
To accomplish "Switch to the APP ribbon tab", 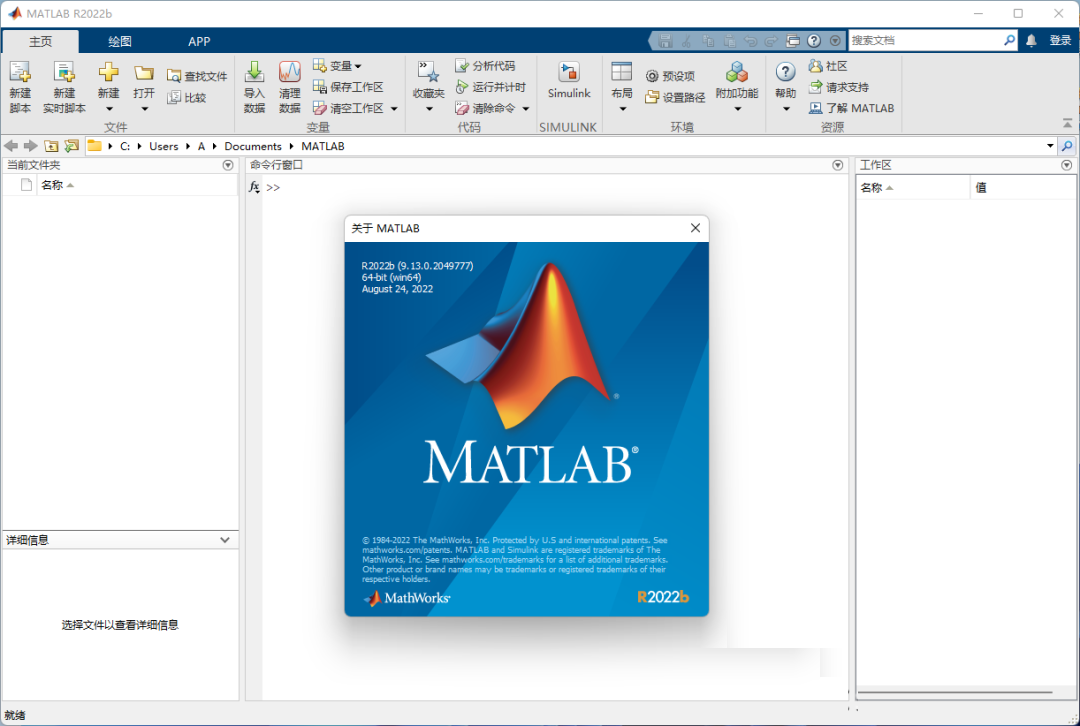I will [x=199, y=41].
